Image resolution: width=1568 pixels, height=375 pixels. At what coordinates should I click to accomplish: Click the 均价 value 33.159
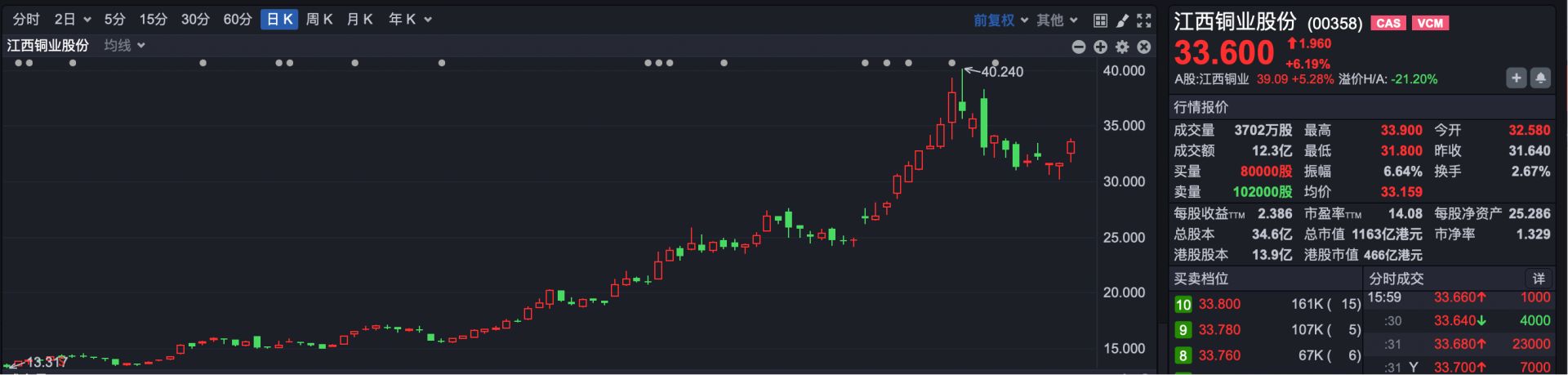tap(1401, 192)
